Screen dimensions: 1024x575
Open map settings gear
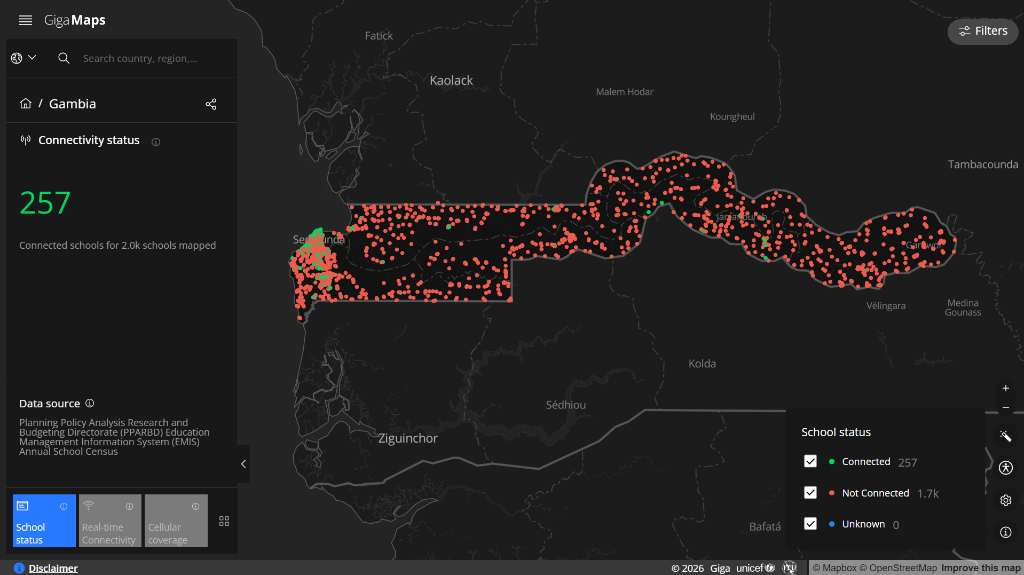(x=1006, y=501)
